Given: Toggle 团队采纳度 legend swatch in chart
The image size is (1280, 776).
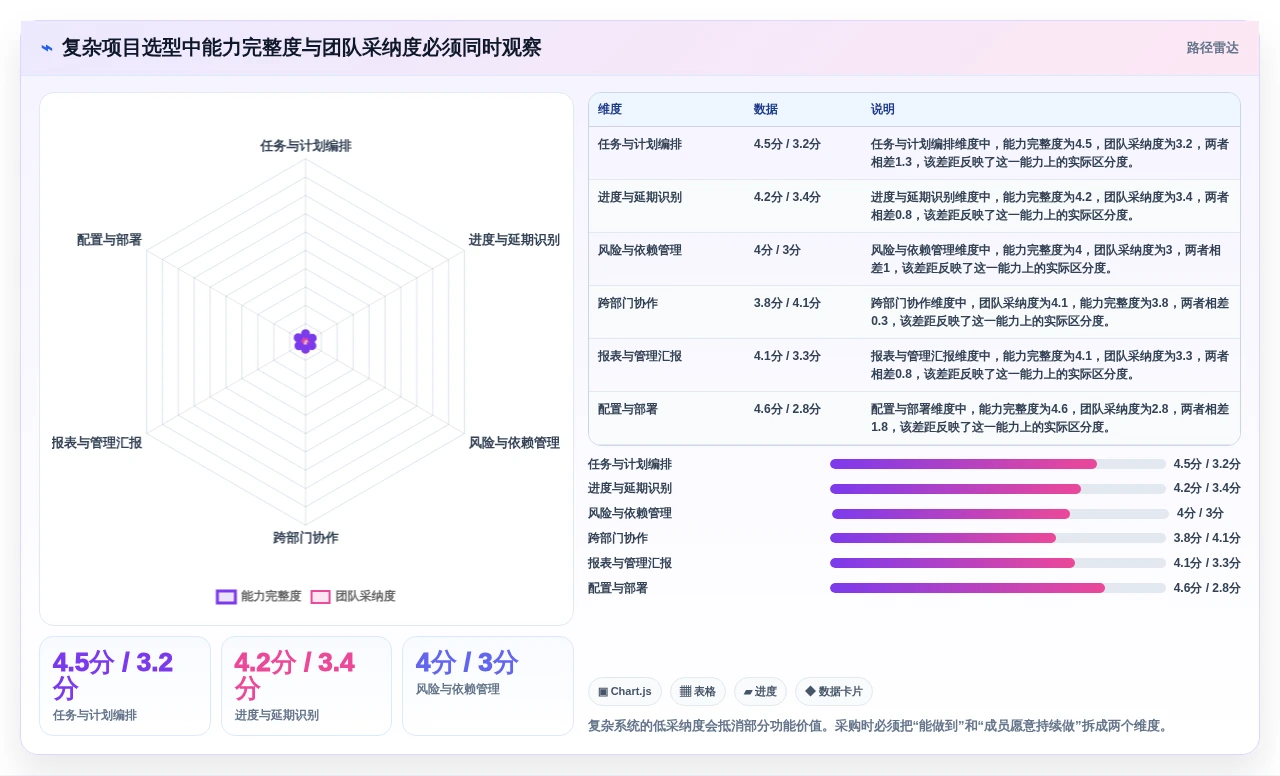Looking at the screenshot, I should [x=320, y=596].
